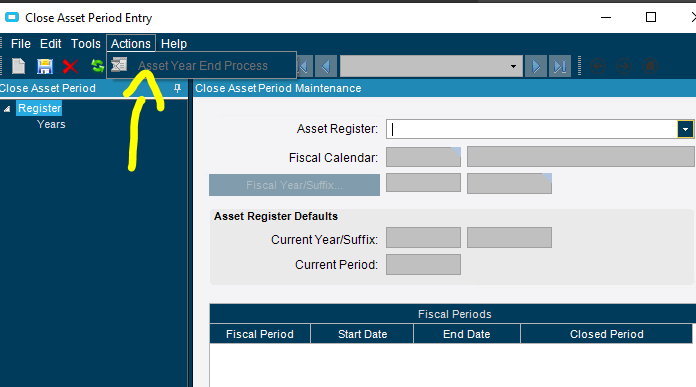Click into the Asset Register input field

click(x=532, y=129)
